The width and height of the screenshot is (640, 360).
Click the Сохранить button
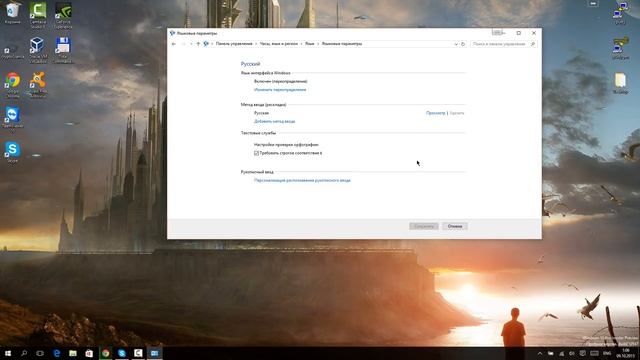[x=424, y=226]
